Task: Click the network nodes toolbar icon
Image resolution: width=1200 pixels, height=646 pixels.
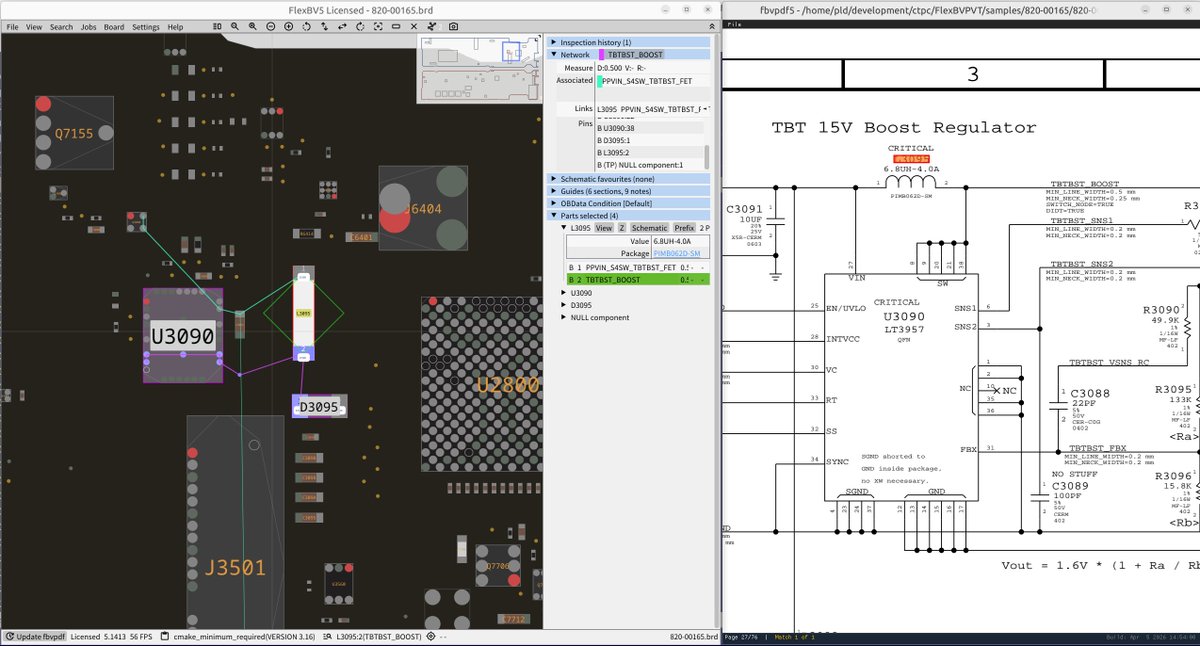Action: [432, 27]
